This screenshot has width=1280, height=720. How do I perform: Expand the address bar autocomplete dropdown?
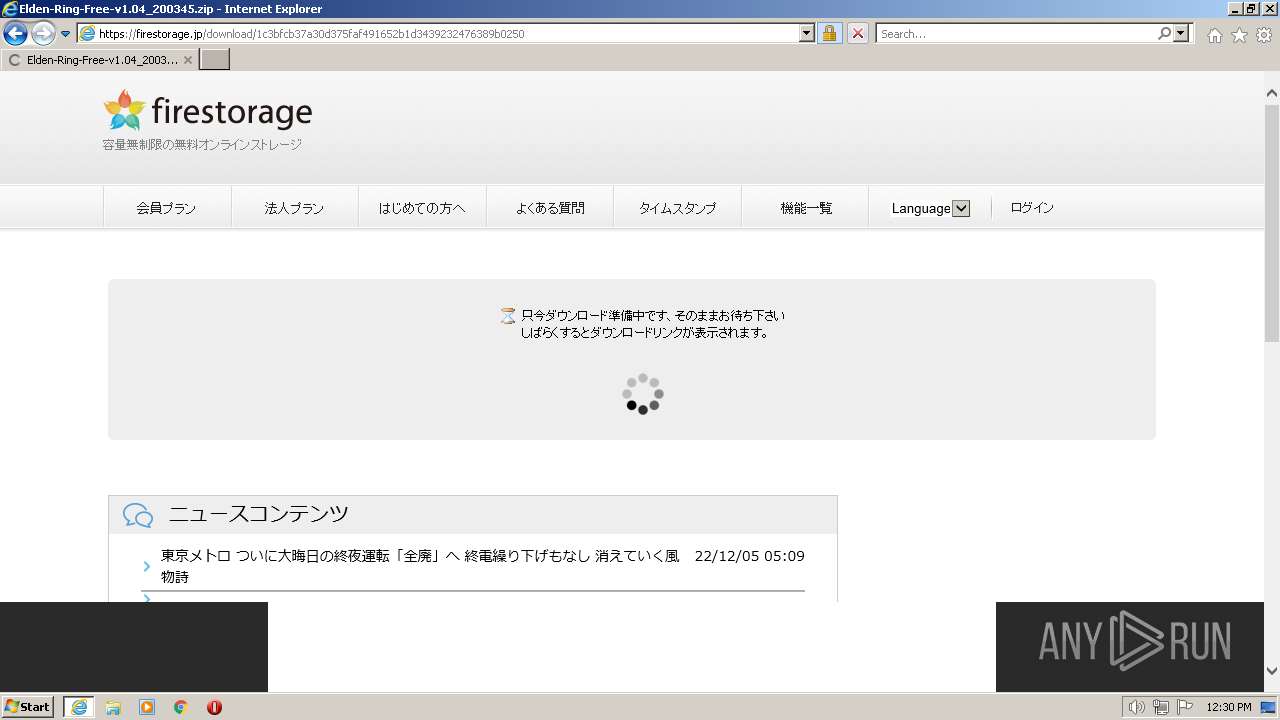(x=807, y=33)
